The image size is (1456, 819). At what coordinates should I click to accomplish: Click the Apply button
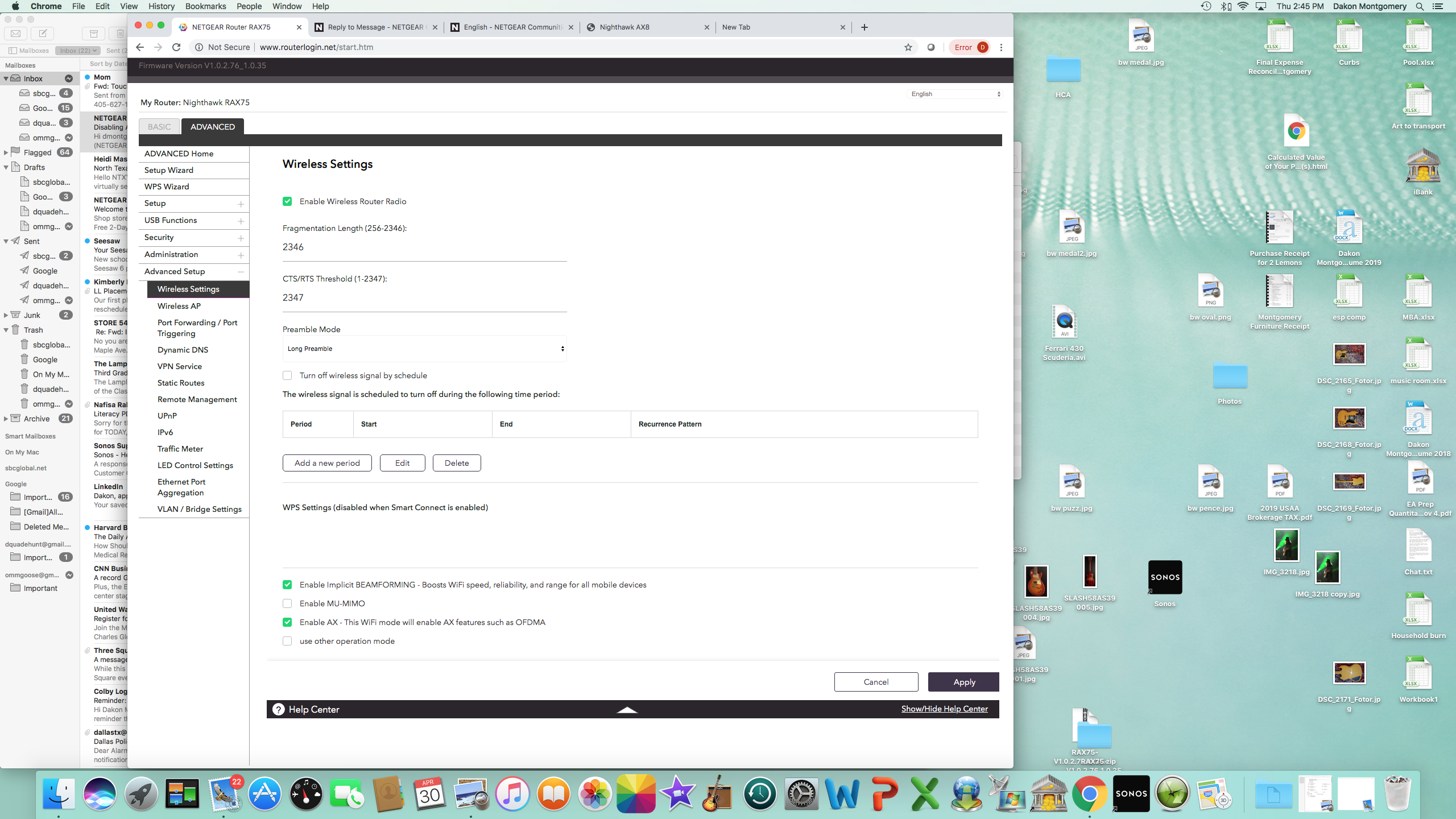tap(963, 682)
